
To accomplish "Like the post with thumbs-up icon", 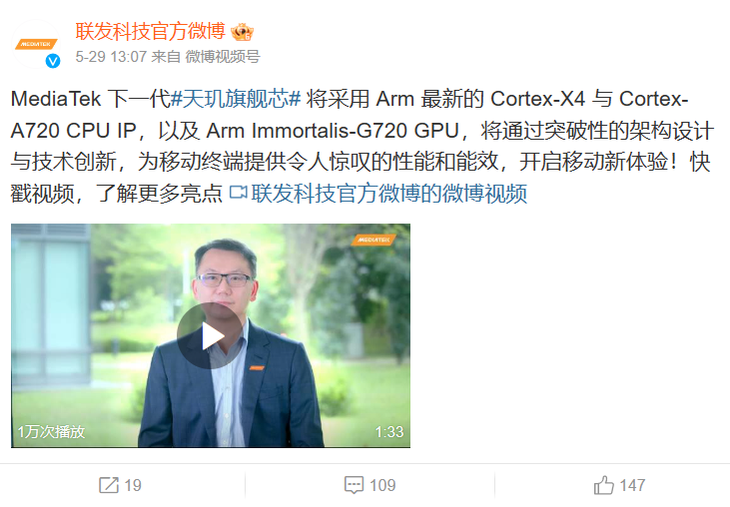I will tap(603, 485).
